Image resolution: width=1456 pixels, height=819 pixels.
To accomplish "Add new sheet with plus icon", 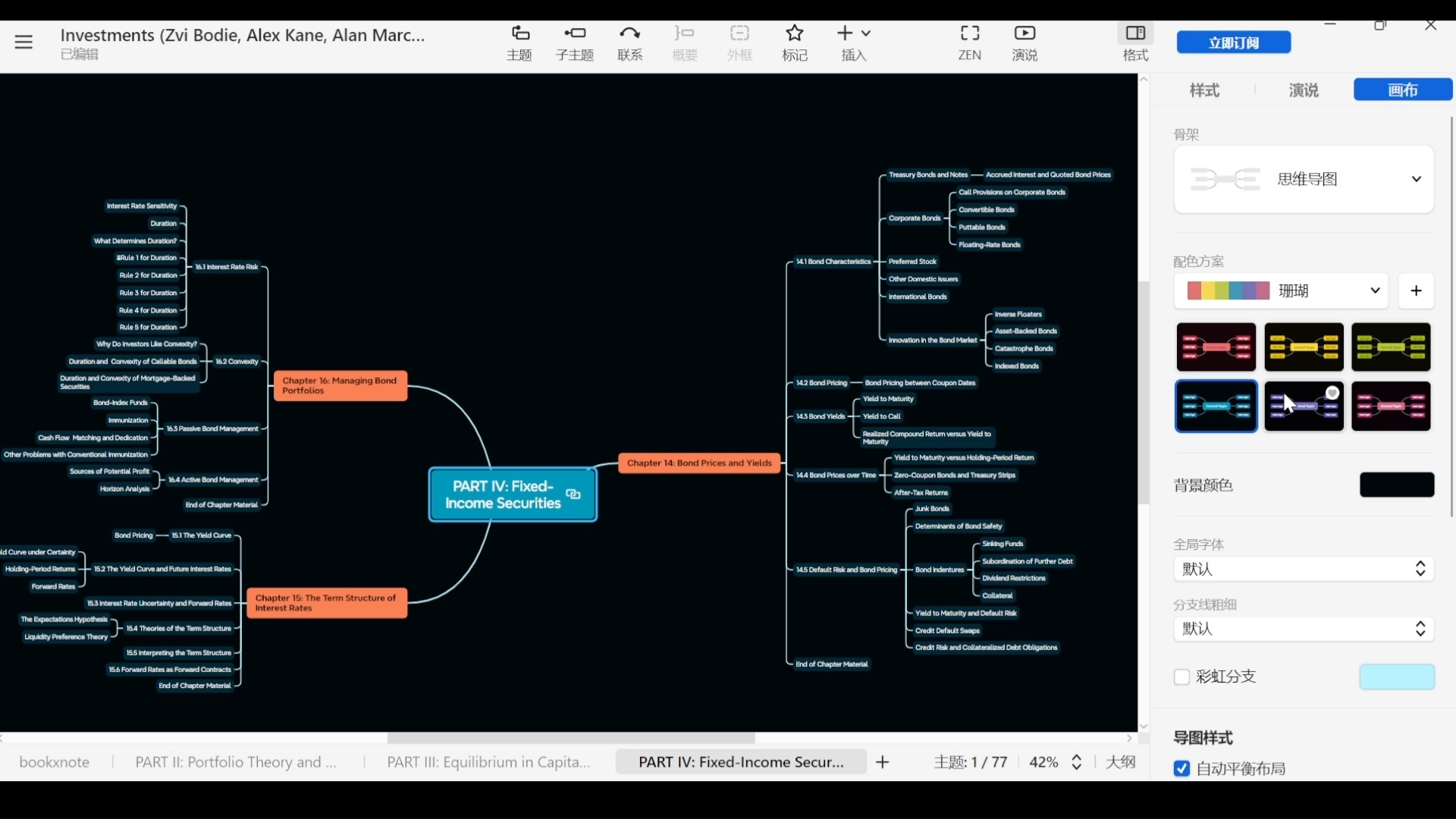I will [x=882, y=762].
